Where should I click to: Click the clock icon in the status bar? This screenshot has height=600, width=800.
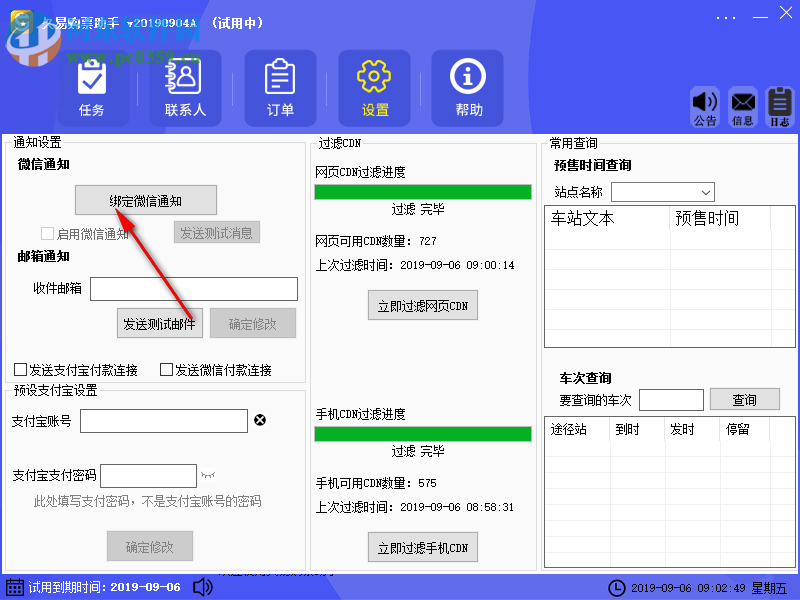click(x=617, y=588)
